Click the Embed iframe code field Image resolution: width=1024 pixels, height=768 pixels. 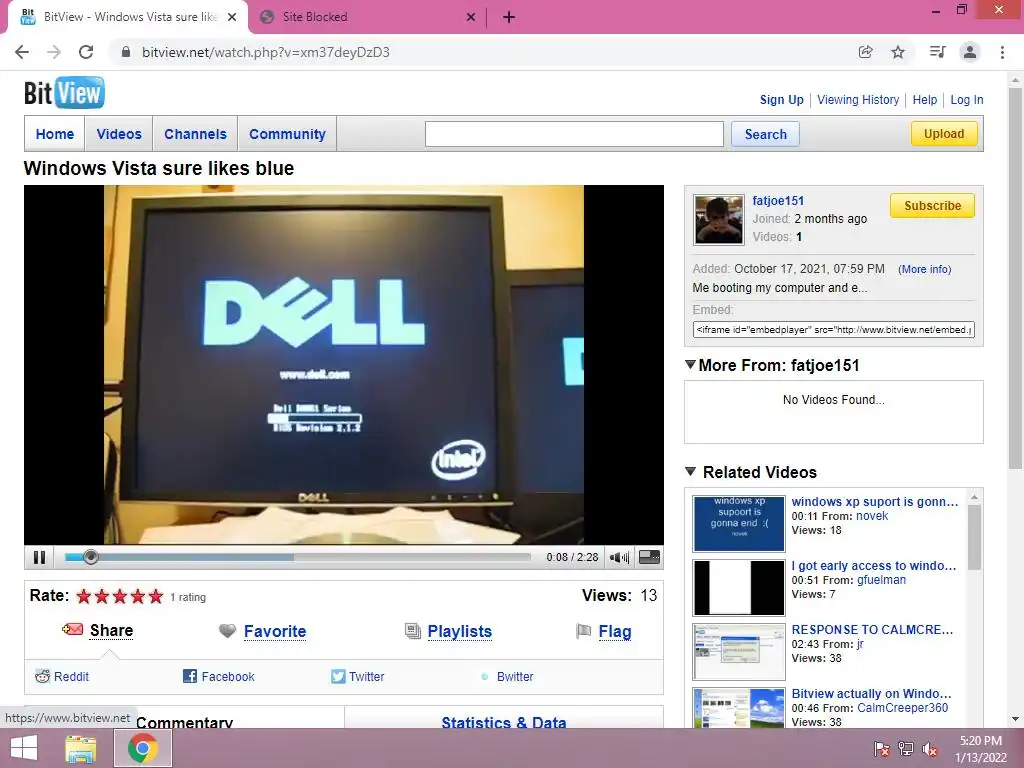point(833,329)
